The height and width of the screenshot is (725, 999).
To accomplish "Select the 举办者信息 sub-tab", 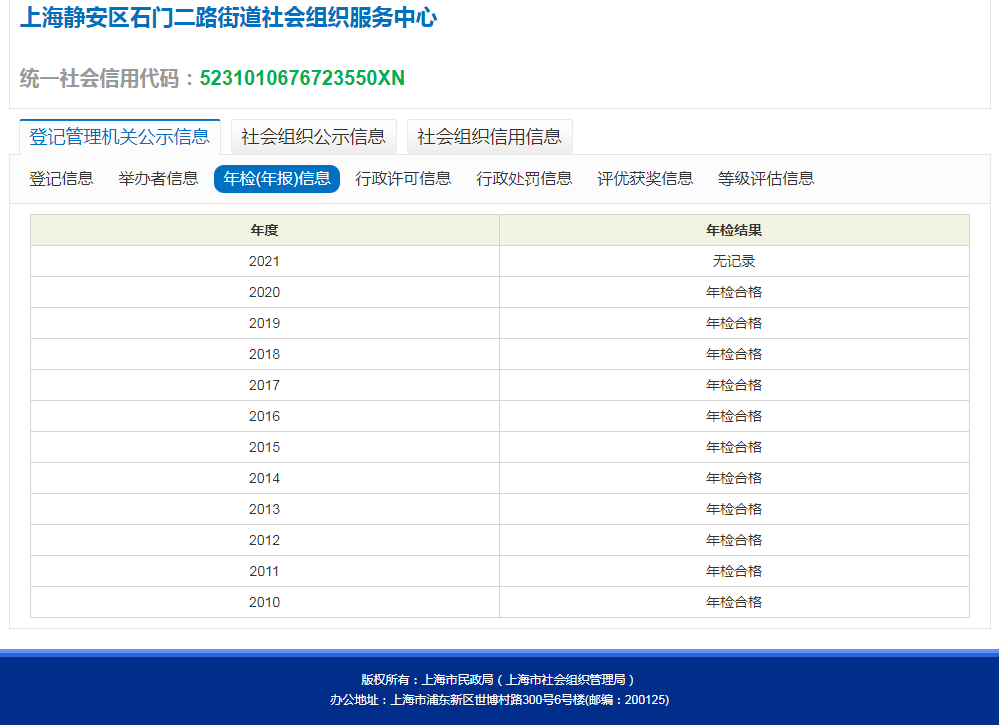I will [158, 179].
